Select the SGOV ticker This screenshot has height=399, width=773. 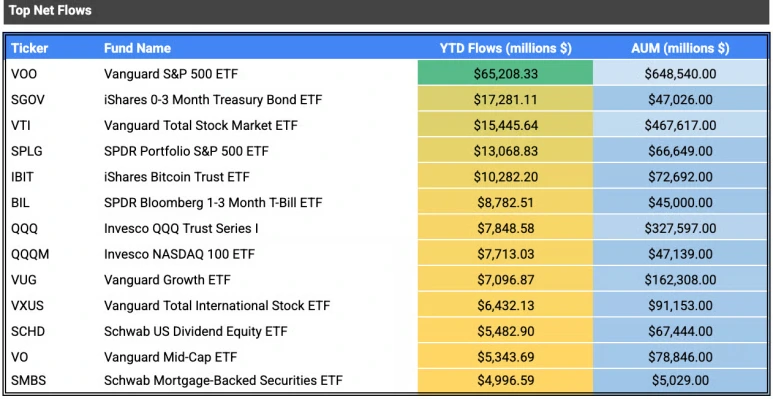(x=28, y=100)
